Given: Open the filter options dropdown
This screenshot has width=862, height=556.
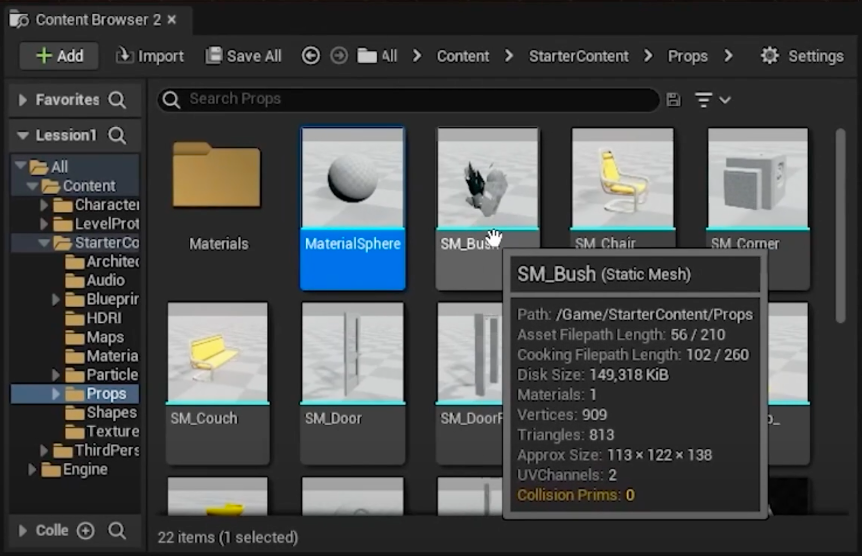Looking at the screenshot, I should 712,99.
